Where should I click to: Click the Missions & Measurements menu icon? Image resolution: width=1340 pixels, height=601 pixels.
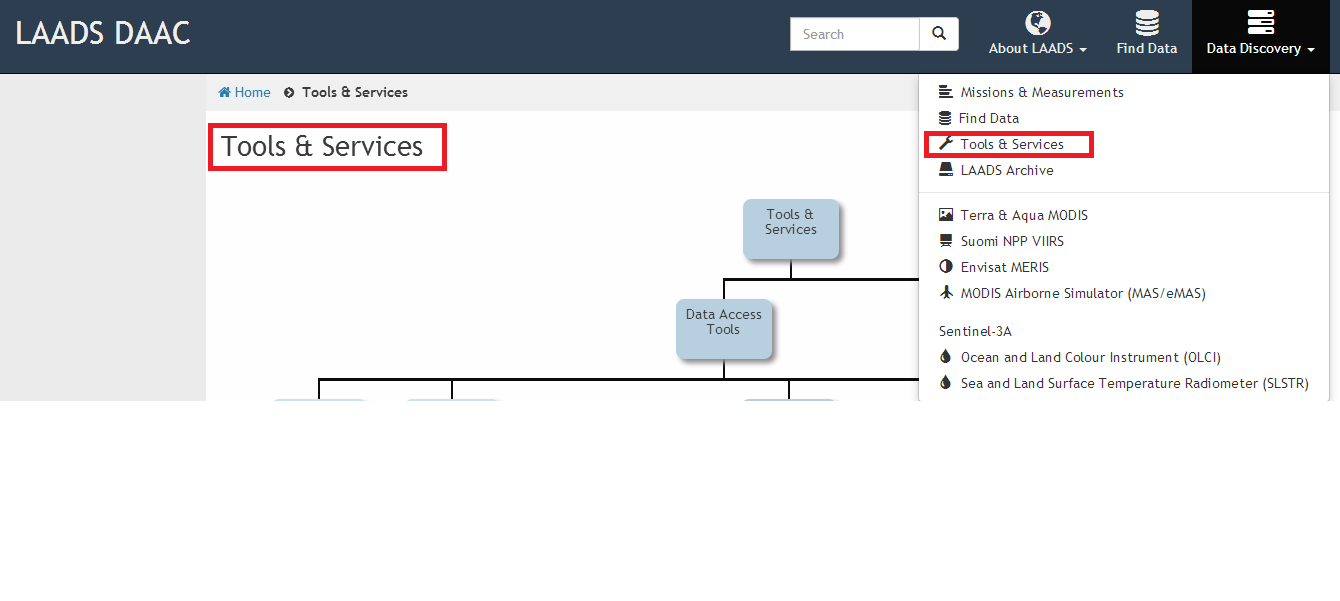[946, 92]
